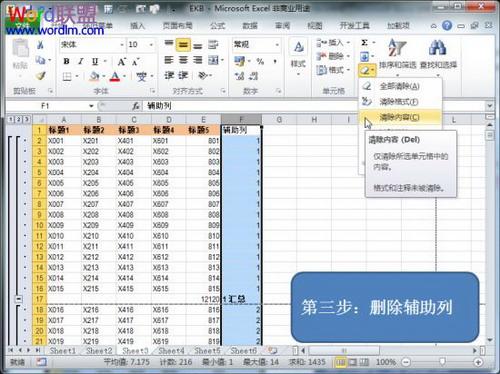Click the text orientation icon
This screenshot has width=500, height=374.
click(x=203, y=76)
